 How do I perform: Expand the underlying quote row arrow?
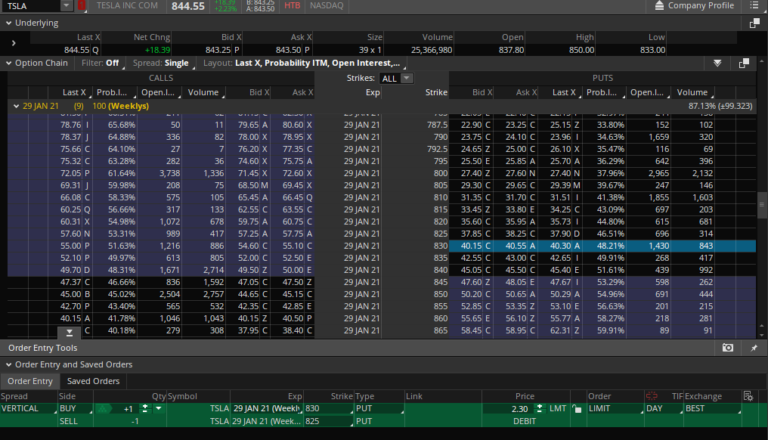14,43
